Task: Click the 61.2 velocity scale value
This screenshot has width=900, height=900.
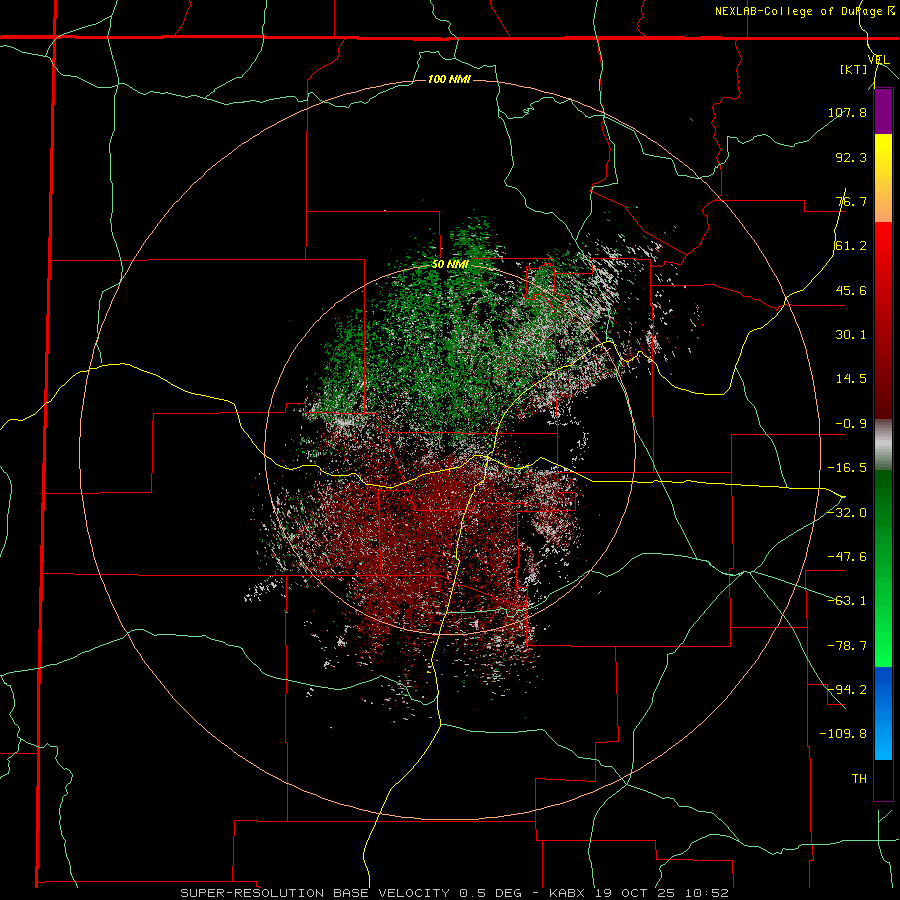Action: pos(851,246)
